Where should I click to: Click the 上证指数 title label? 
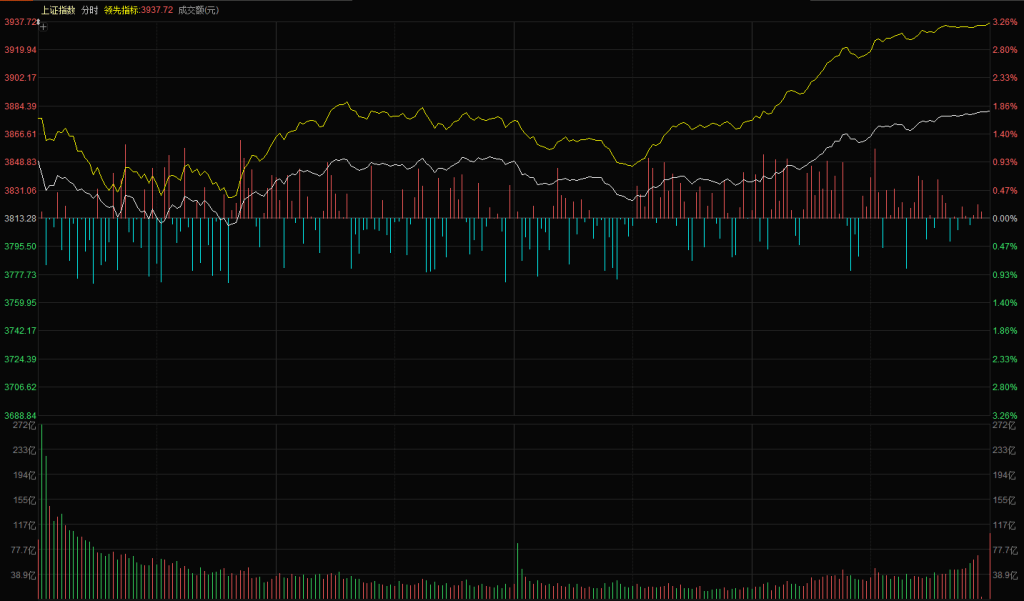(58, 9)
